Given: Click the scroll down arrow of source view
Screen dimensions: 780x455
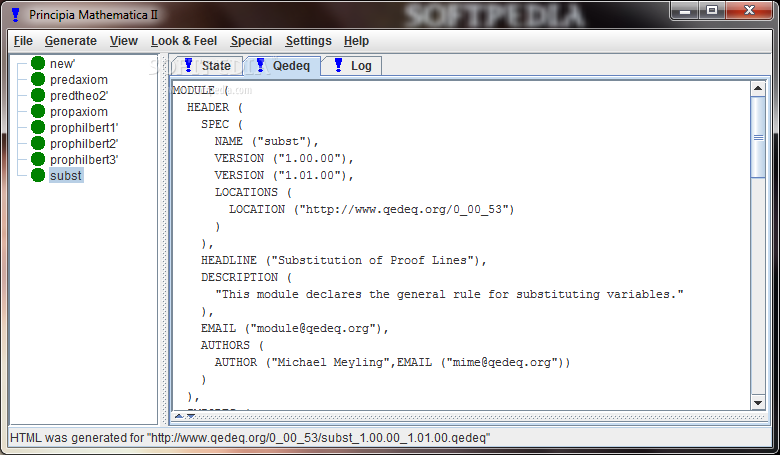Looking at the screenshot, I should tap(758, 403).
